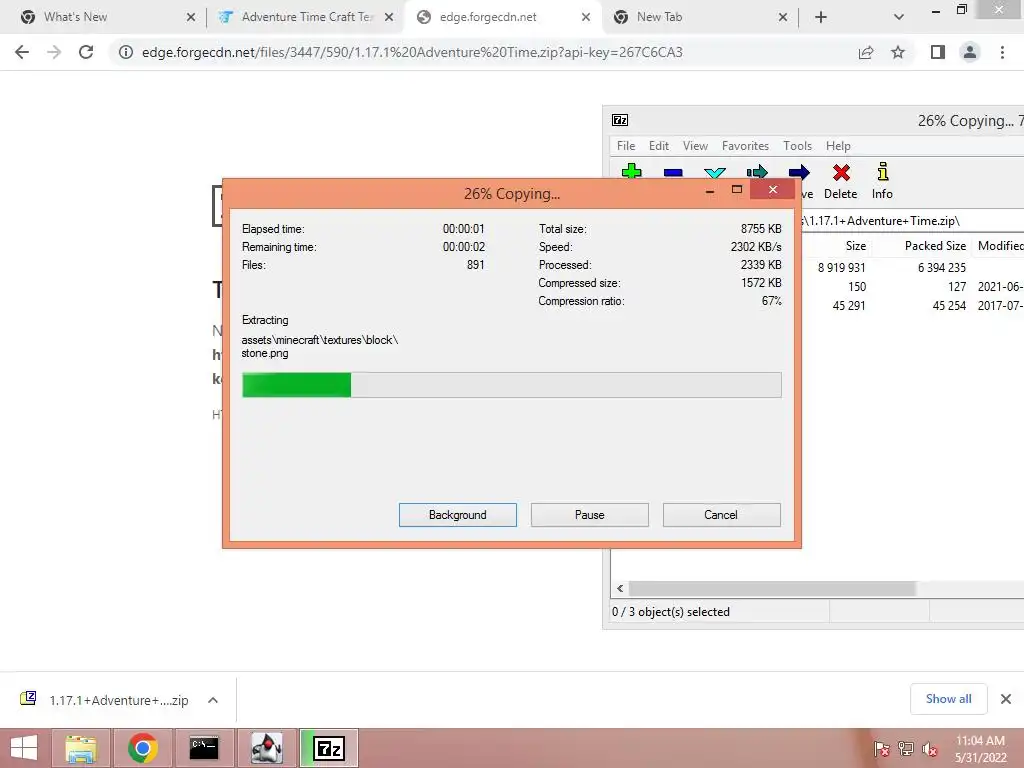Click the network tray icon
1024x768 pixels.
click(x=906, y=749)
